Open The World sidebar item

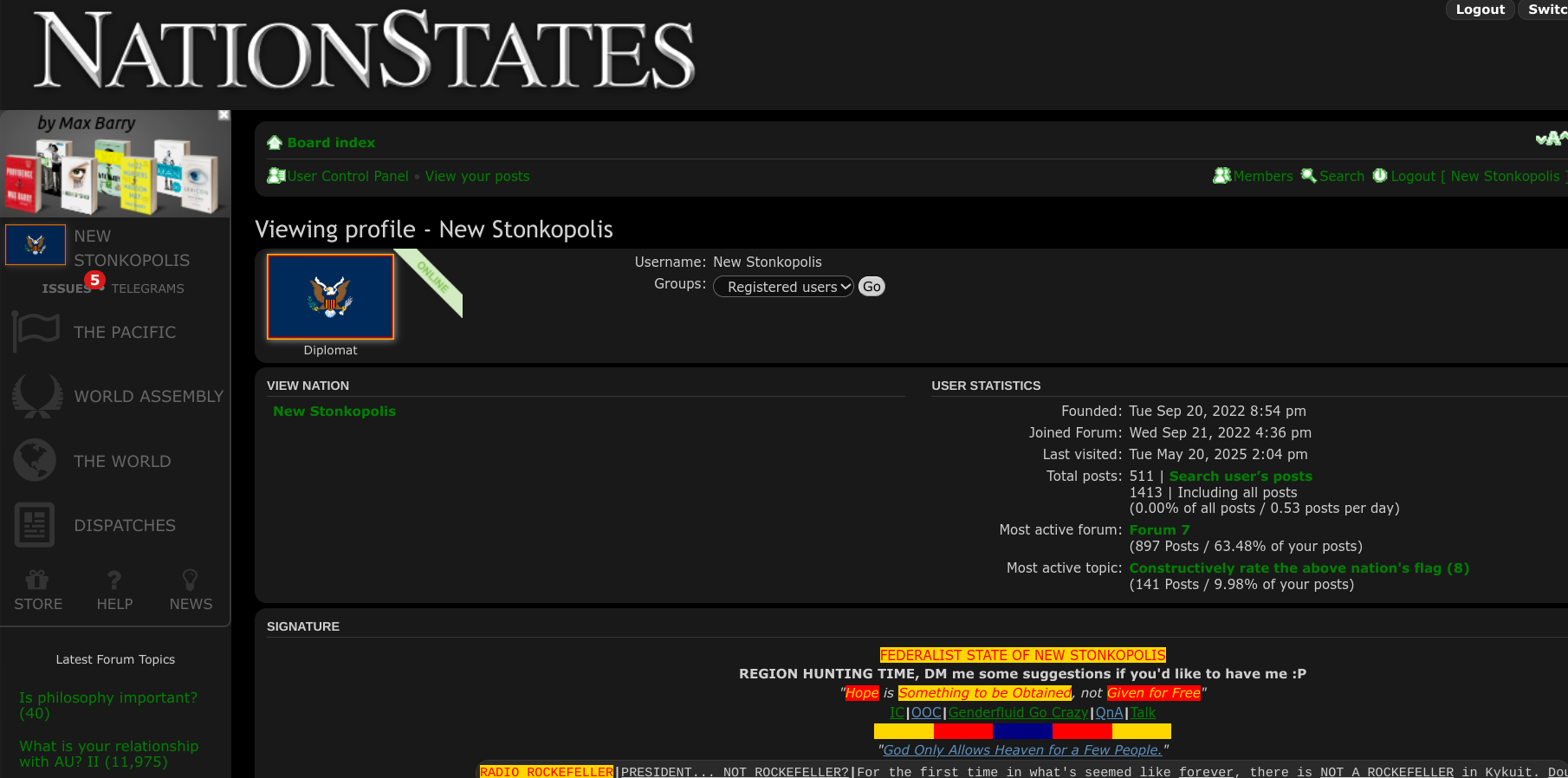(122, 461)
